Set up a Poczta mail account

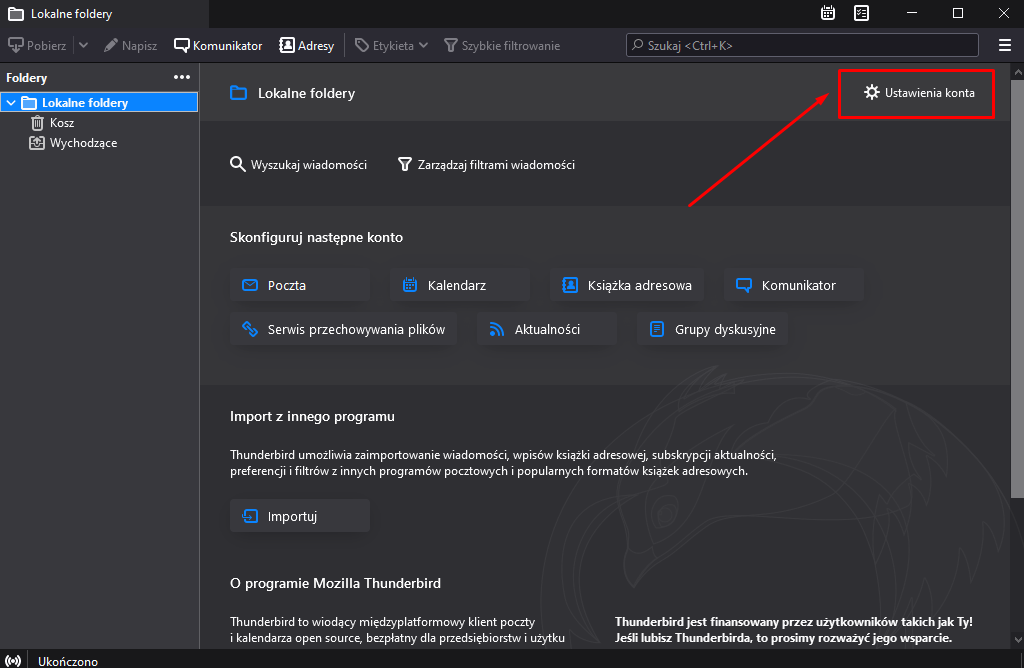click(299, 285)
